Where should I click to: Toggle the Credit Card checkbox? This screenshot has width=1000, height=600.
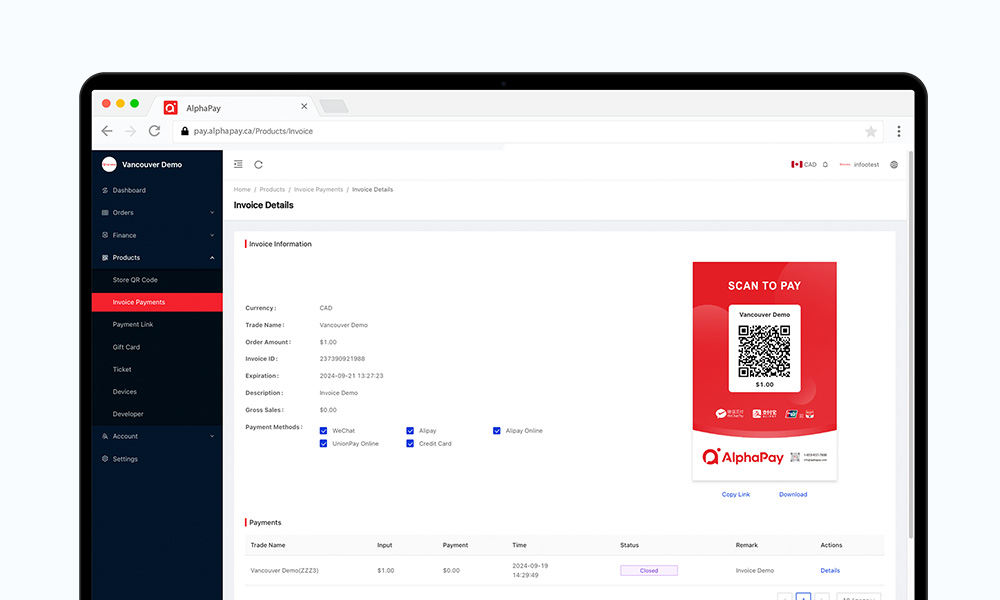click(410, 444)
